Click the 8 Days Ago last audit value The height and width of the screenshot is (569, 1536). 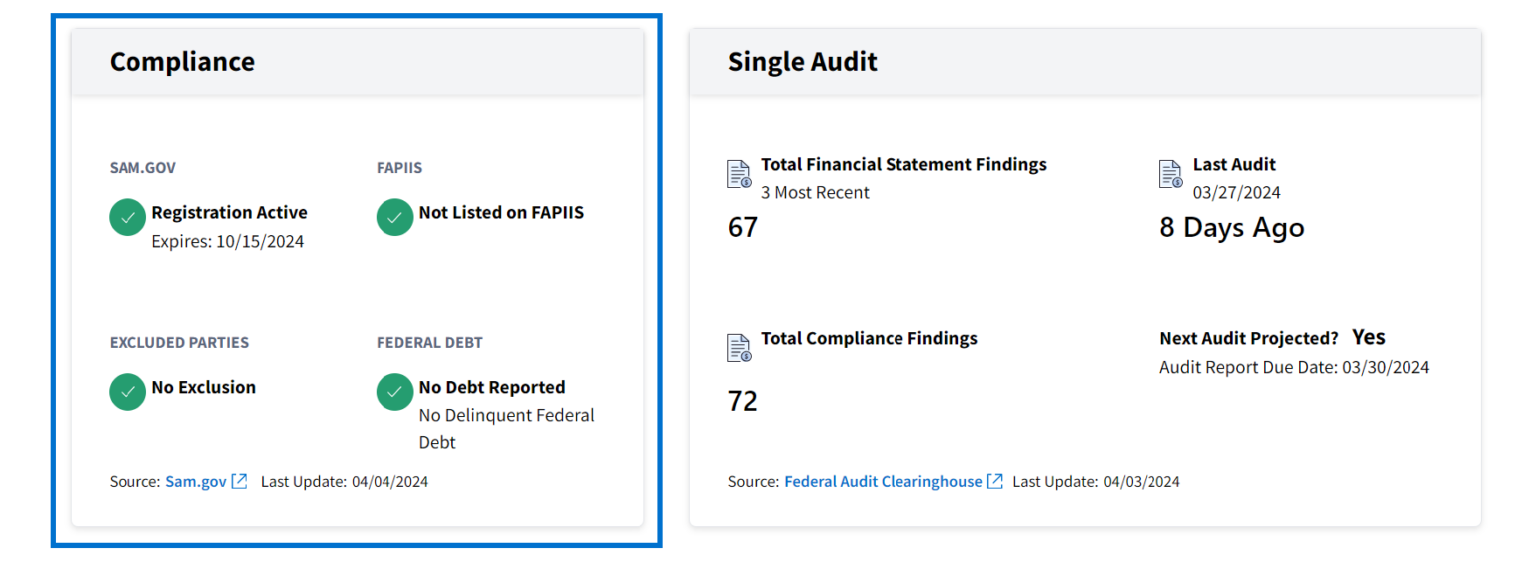click(1231, 228)
